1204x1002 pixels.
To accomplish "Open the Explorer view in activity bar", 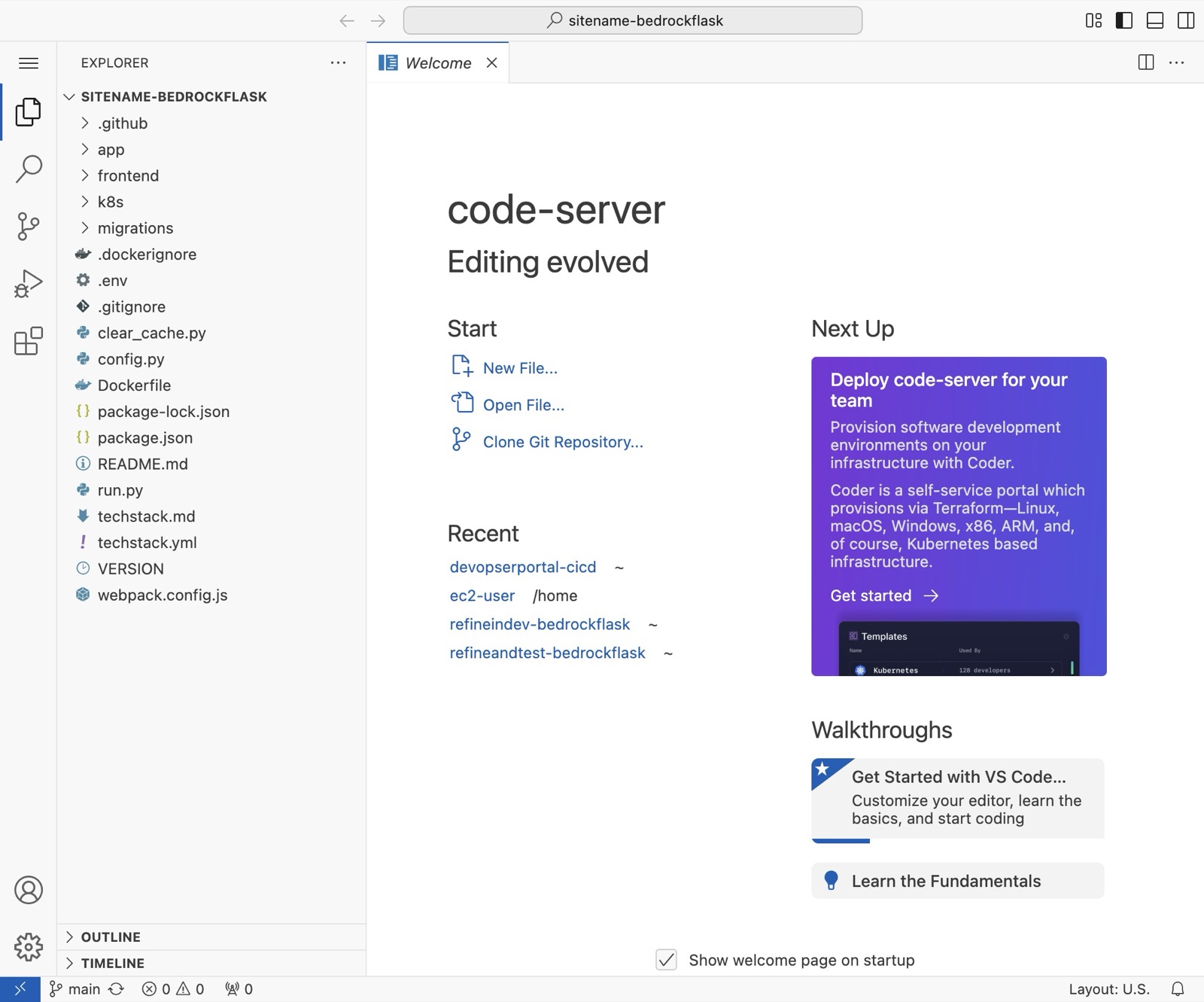I will click(x=29, y=111).
